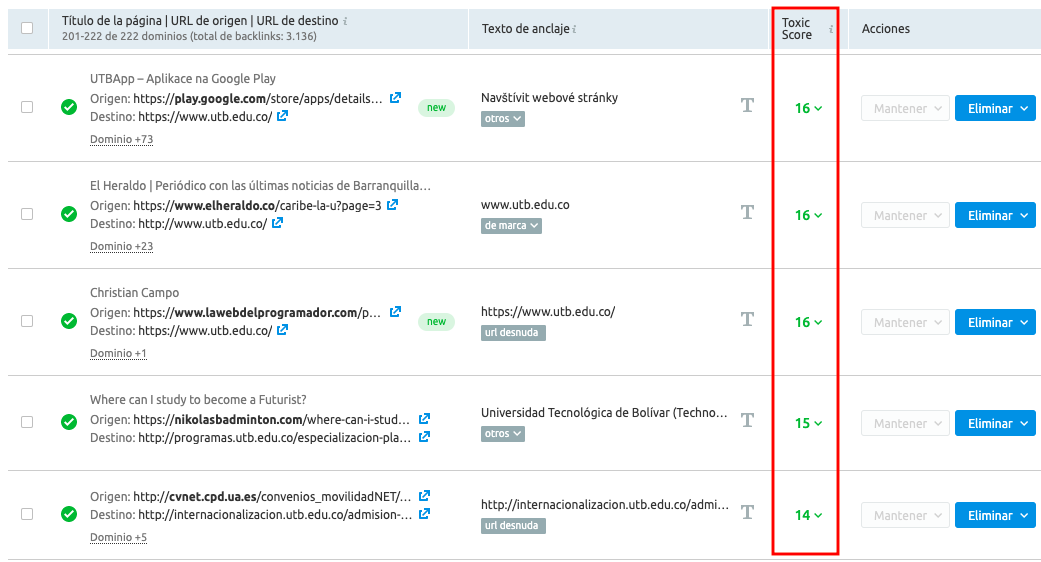Select checkbox for cvnet.cpd.ua.es row
This screenshot has width=1041, height=562.
coord(27,514)
